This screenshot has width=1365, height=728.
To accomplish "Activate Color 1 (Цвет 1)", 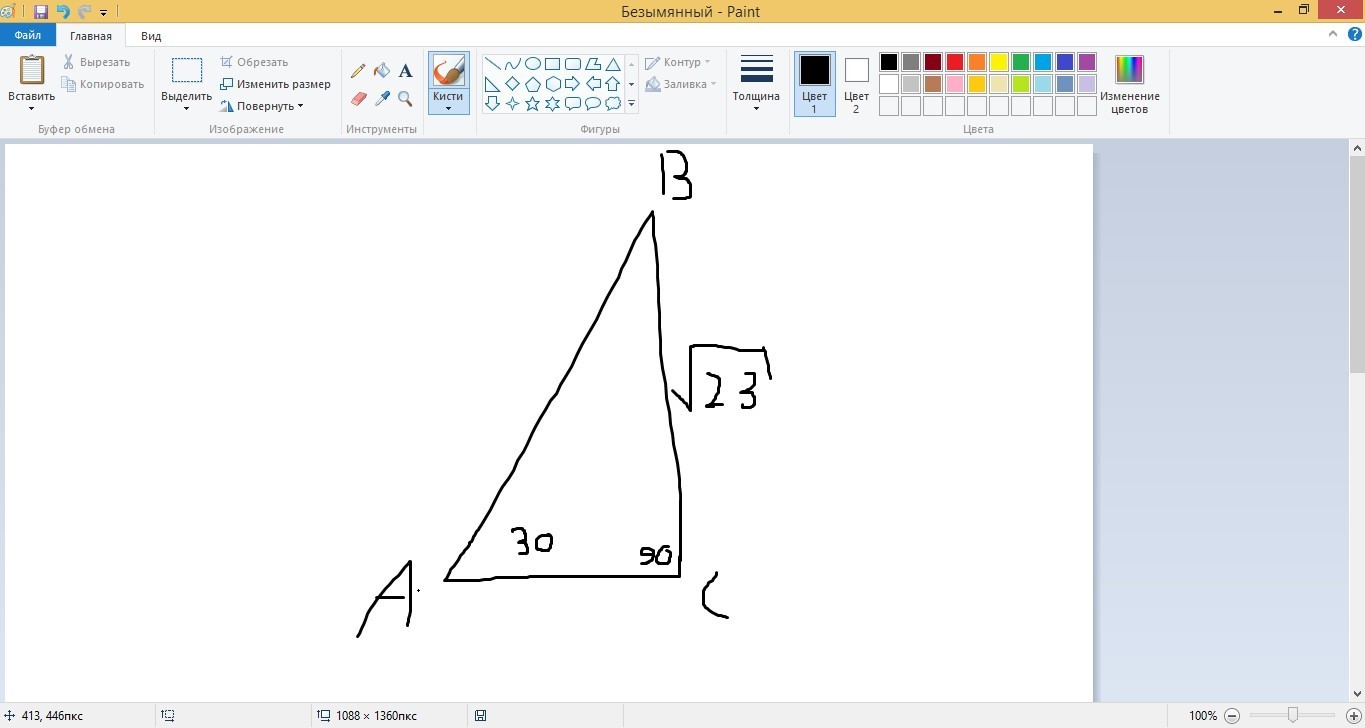I will click(814, 84).
